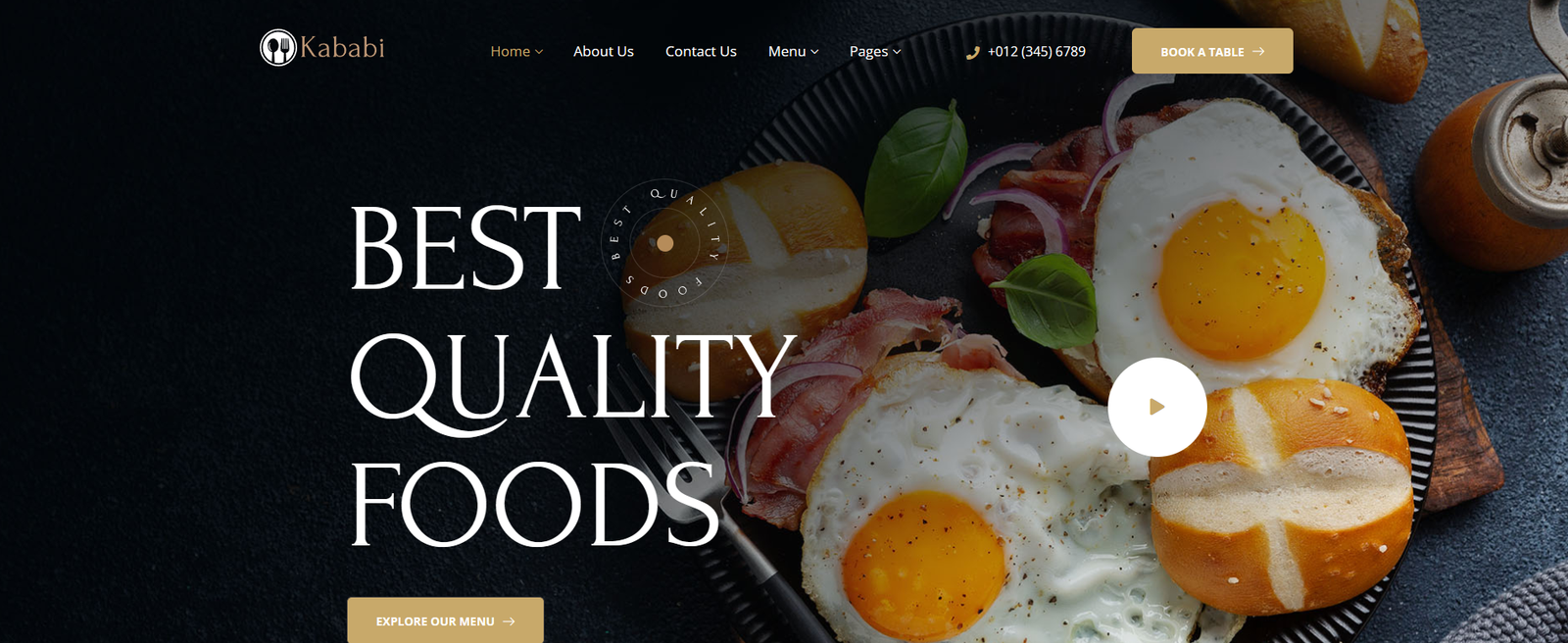Expand the chevron beside Pages
The image size is (1568, 643).
pos(897,52)
